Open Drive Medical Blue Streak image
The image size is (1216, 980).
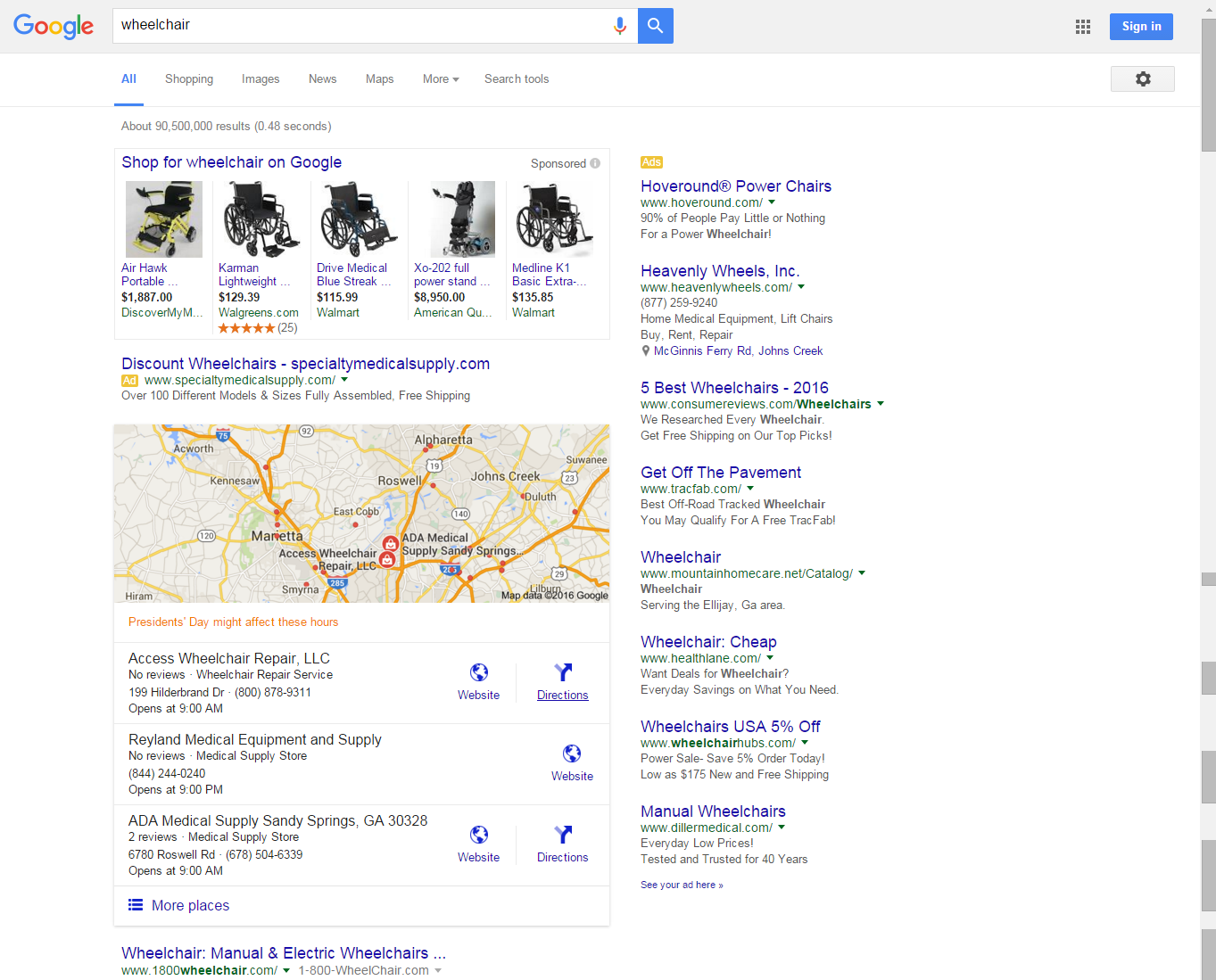pos(360,219)
